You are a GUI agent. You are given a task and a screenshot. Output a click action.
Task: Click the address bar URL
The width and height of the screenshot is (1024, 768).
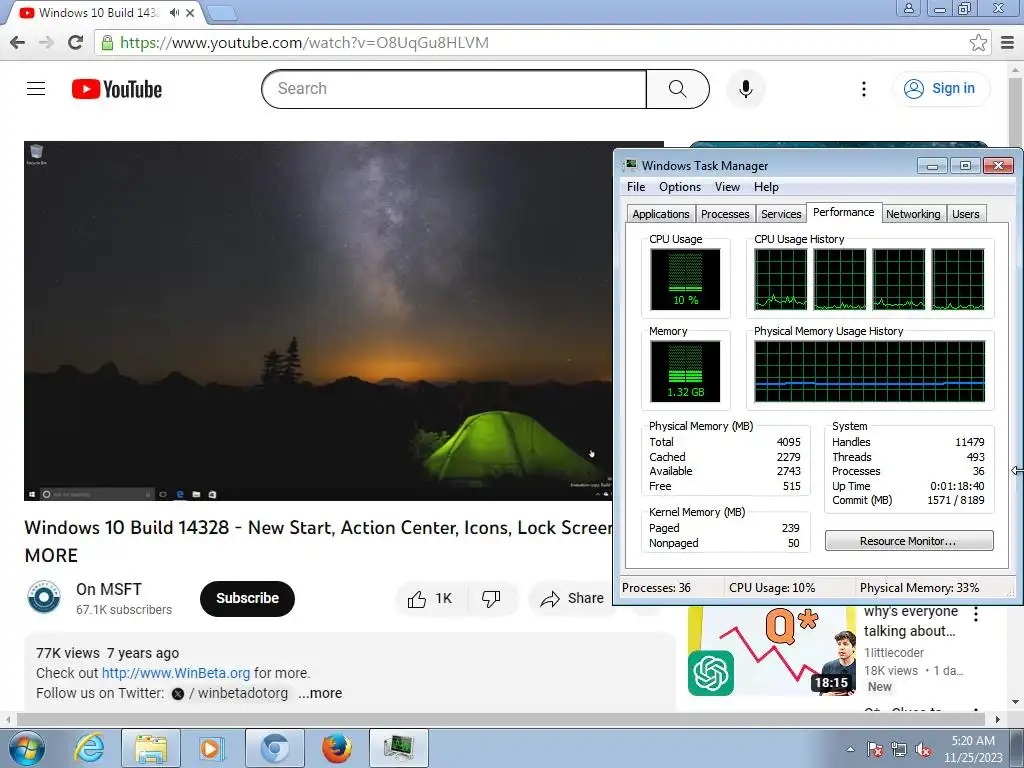[304, 42]
